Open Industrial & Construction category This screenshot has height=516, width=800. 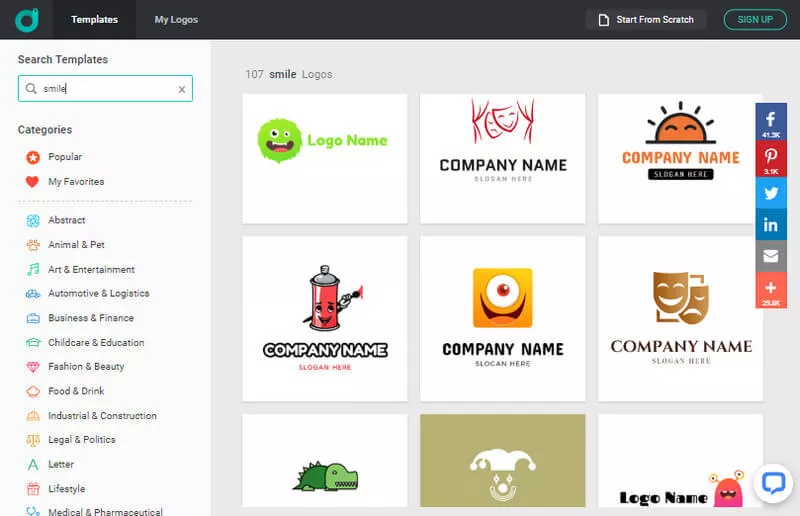click(x=102, y=416)
